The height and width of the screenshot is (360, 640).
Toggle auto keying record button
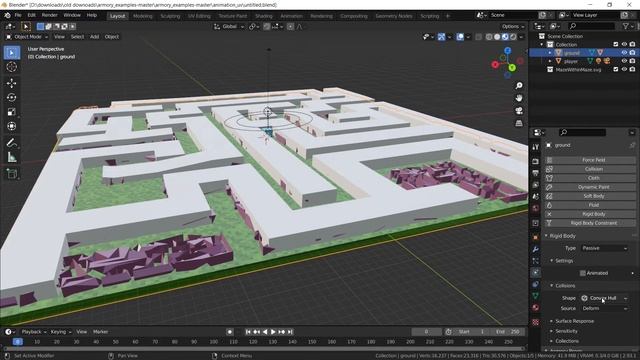pyautogui.click(x=229, y=332)
